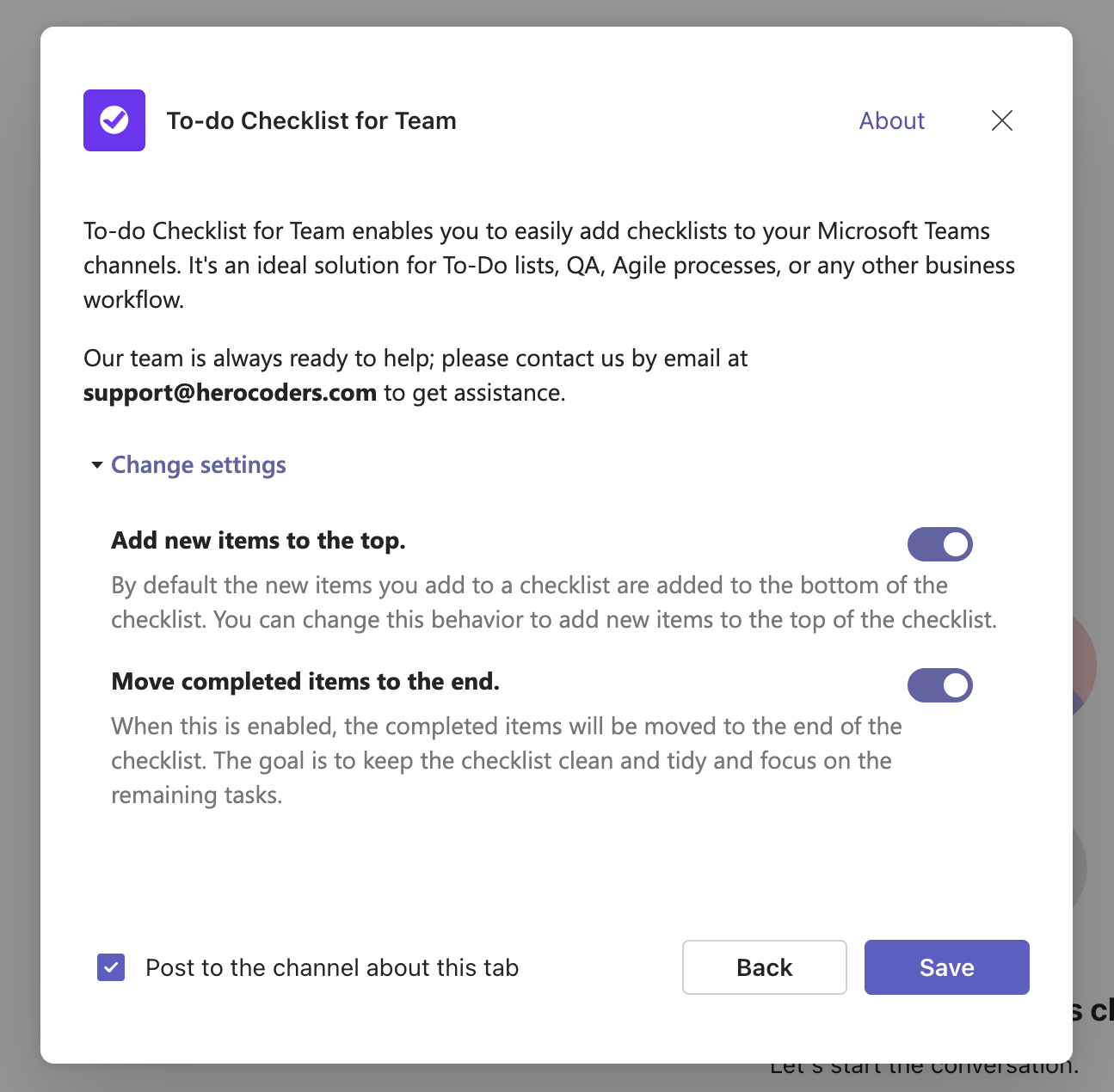This screenshot has height=1092, width=1114.
Task: Open the About link
Action: pyautogui.click(x=891, y=120)
